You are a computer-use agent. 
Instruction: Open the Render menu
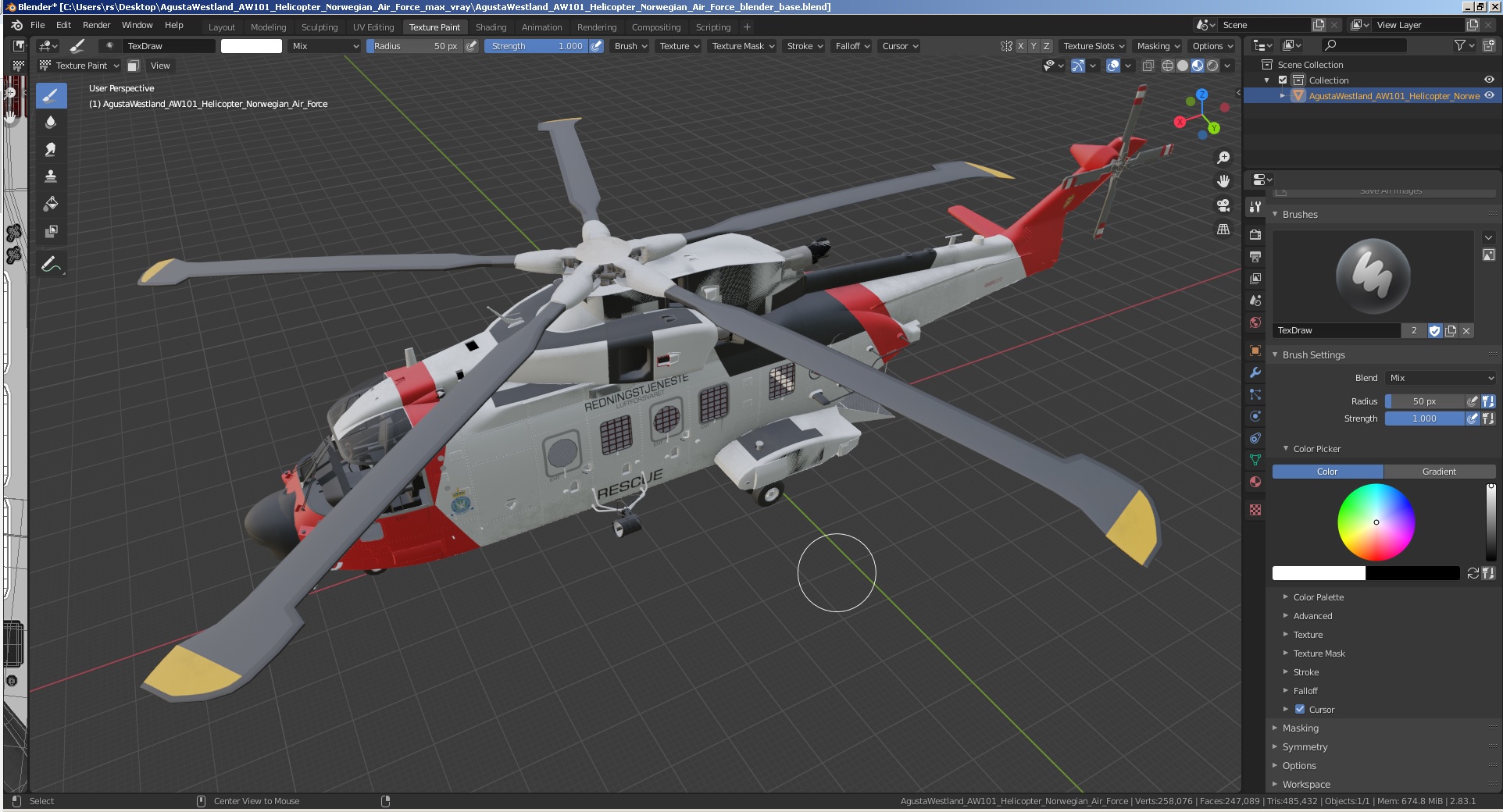pyautogui.click(x=97, y=25)
